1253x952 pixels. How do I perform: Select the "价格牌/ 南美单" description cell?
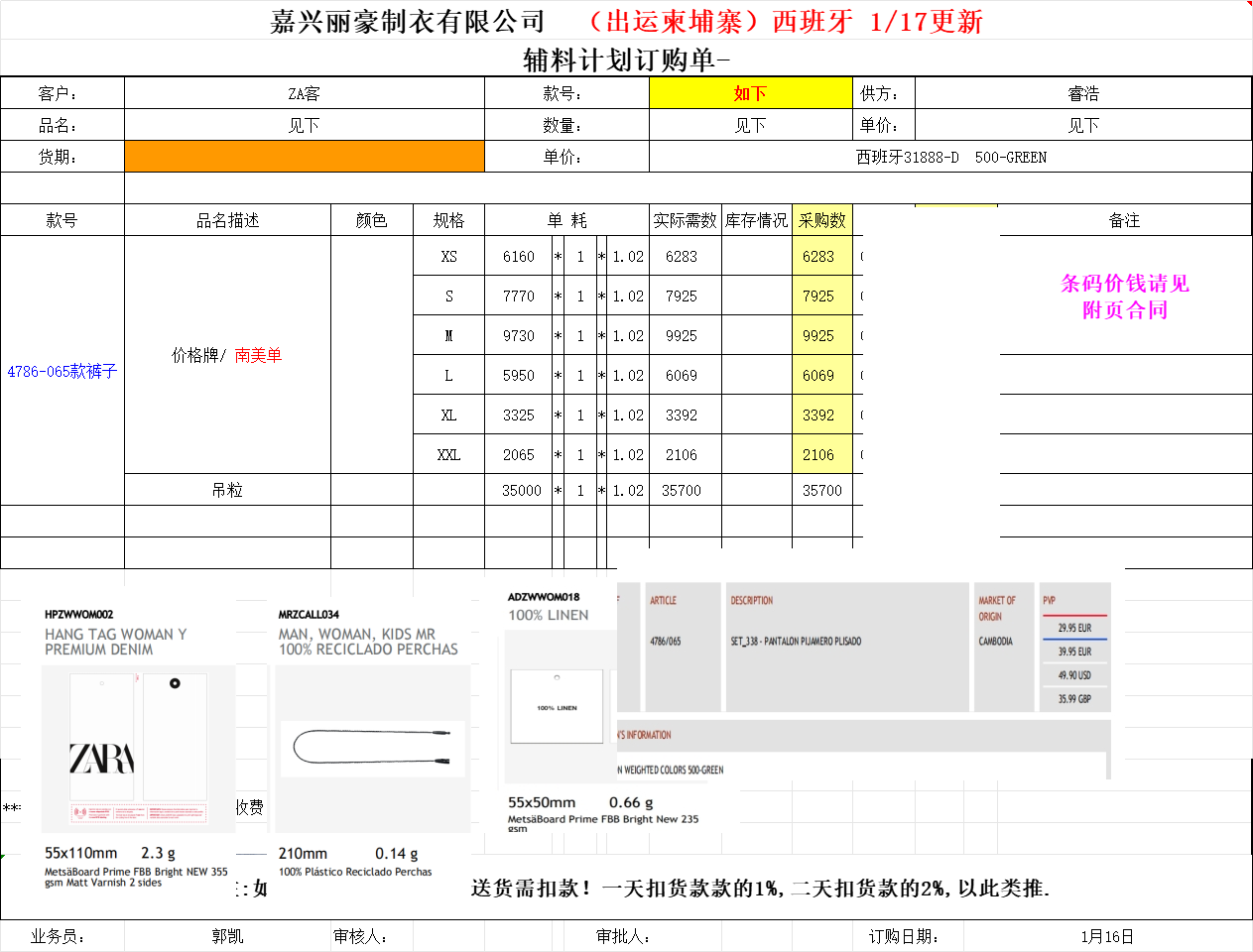(227, 355)
